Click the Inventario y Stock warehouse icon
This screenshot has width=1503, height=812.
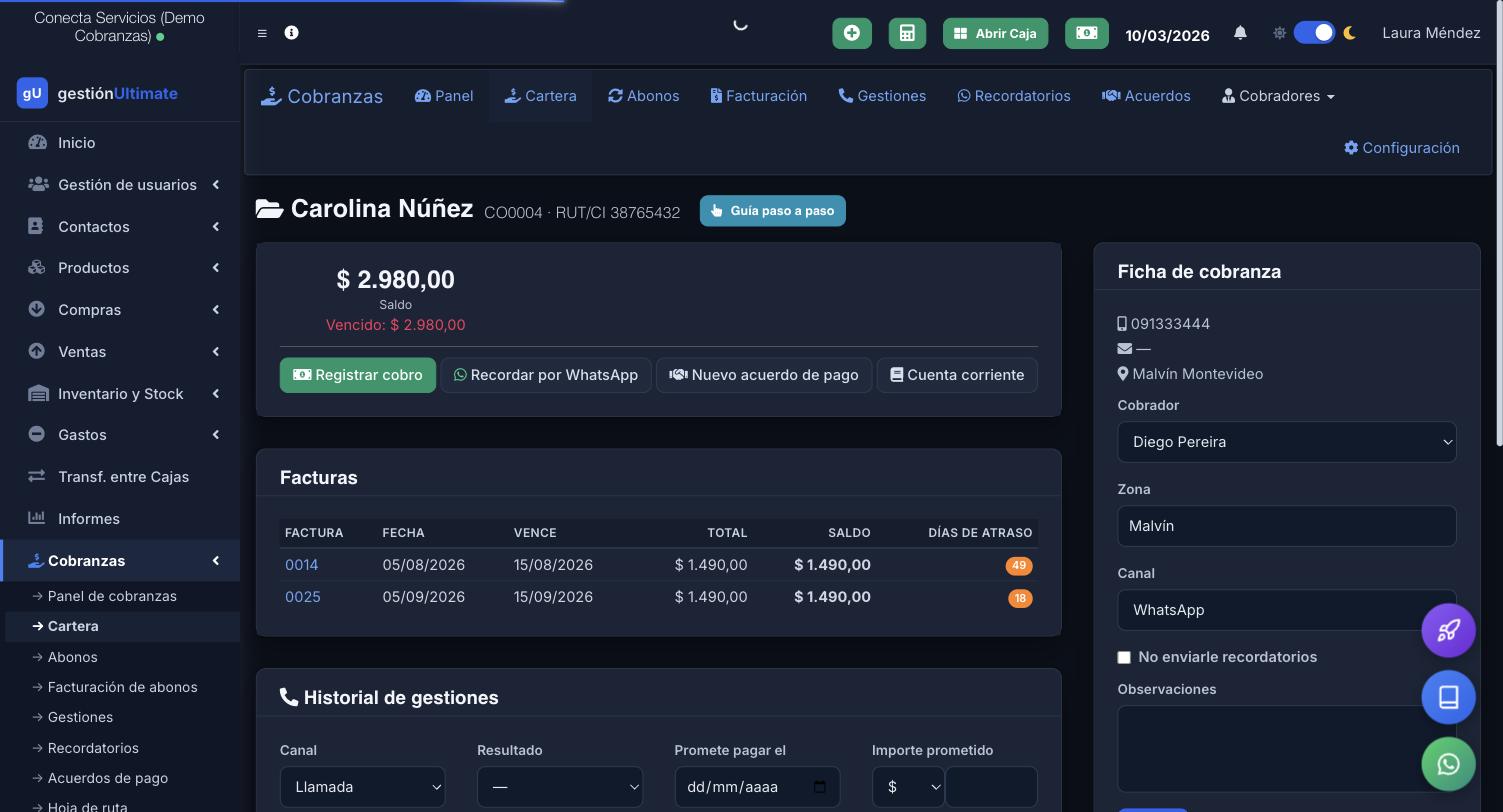[37, 394]
